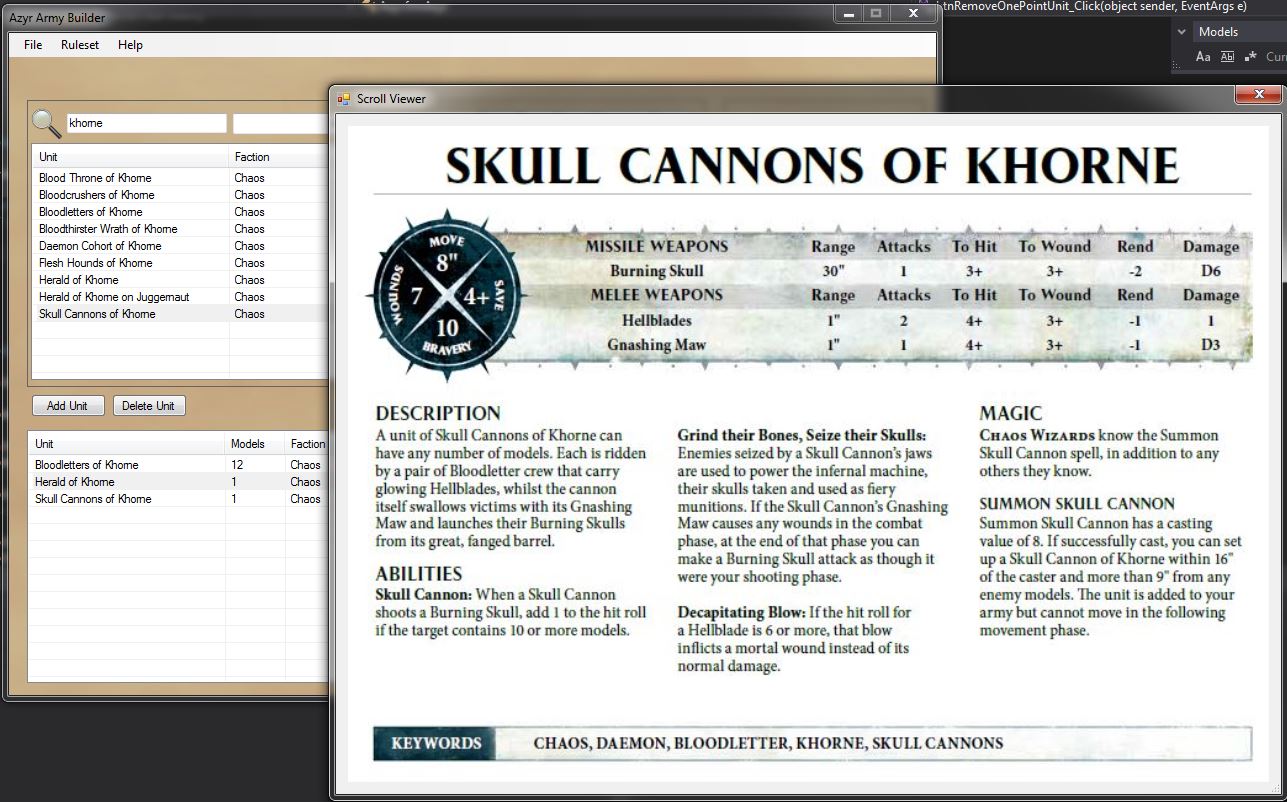This screenshot has height=802, width=1287.
Task: Select Skull Cannons of Khorne in the army list
Action: pos(179,499)
